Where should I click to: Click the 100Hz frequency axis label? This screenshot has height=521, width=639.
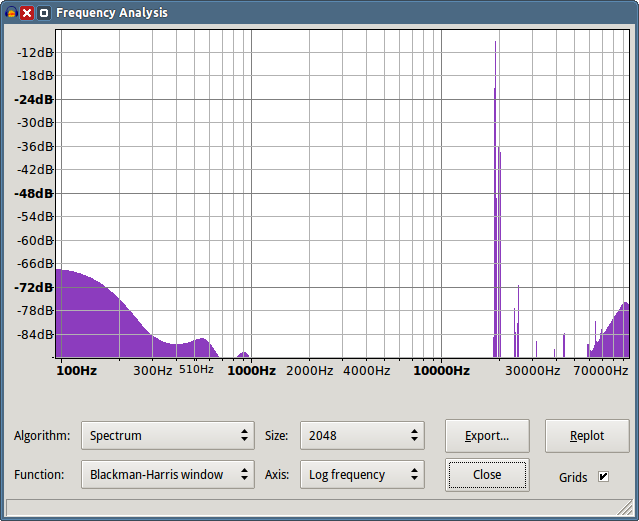click(x=77, y=371)
